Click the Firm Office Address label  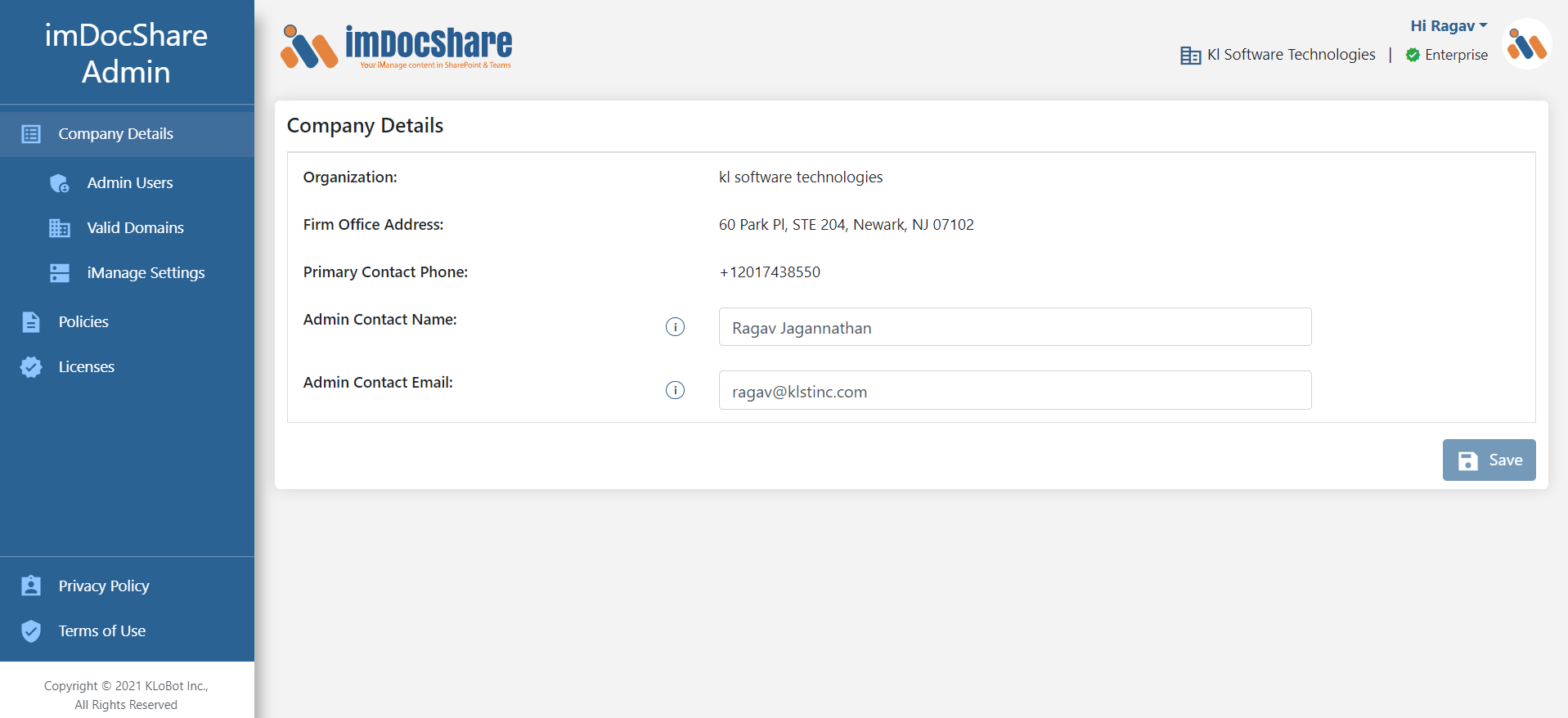pyautogui.click(x=373, y=225)
